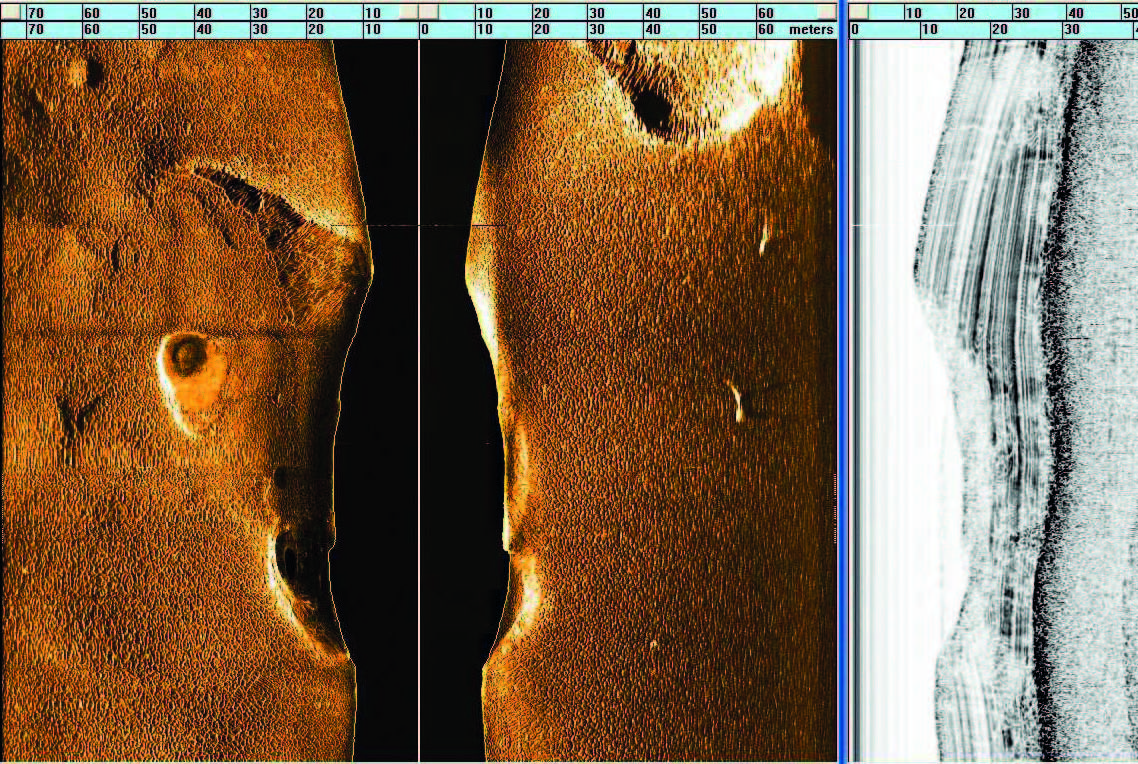Click gray button at right end of port ruler
Image resolution: width=1138 pixels, height=764 pixels.
(x=408, y=11)
